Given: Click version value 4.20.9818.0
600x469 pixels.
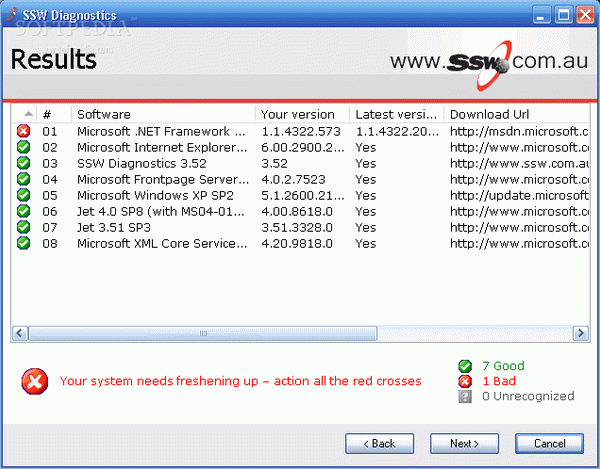Looking at the screenshot, I should [297, 243].
